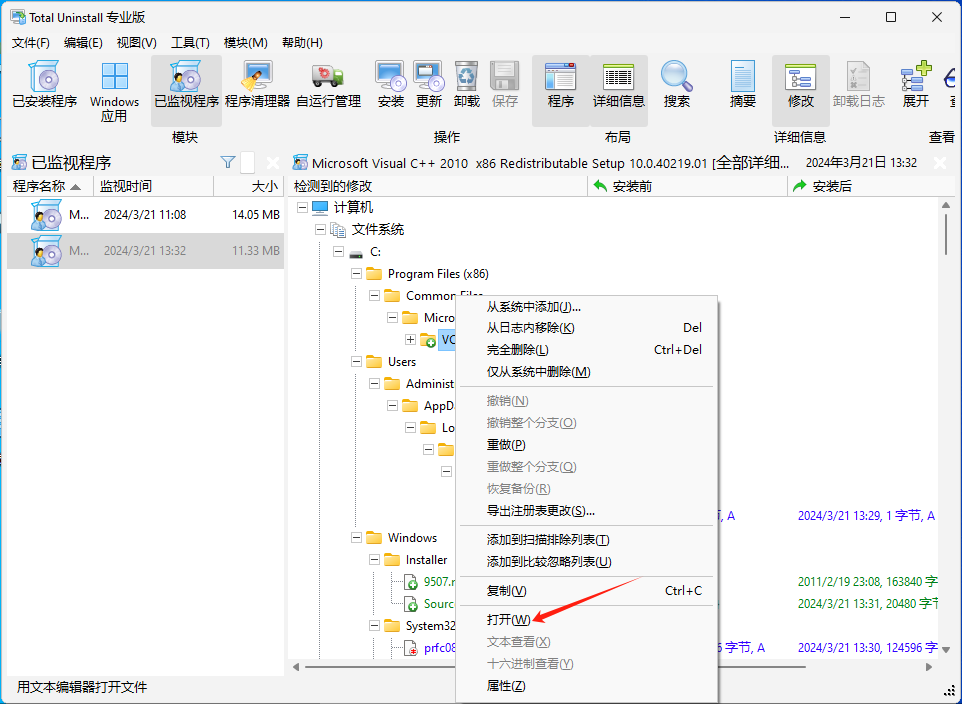Choose 添加到比较忽略列表(U) entry
This screenshot has width=962, height=704.
click(587, 562)
